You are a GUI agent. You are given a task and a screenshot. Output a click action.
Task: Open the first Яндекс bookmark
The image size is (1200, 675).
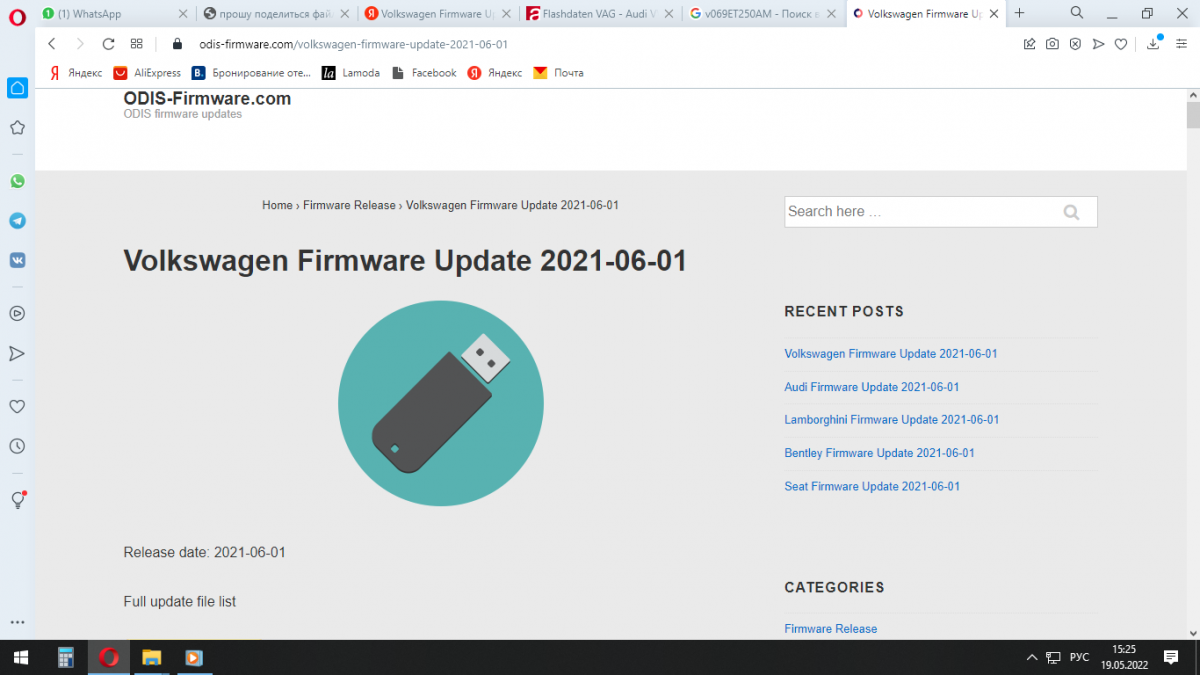click(x=75, y=73)
